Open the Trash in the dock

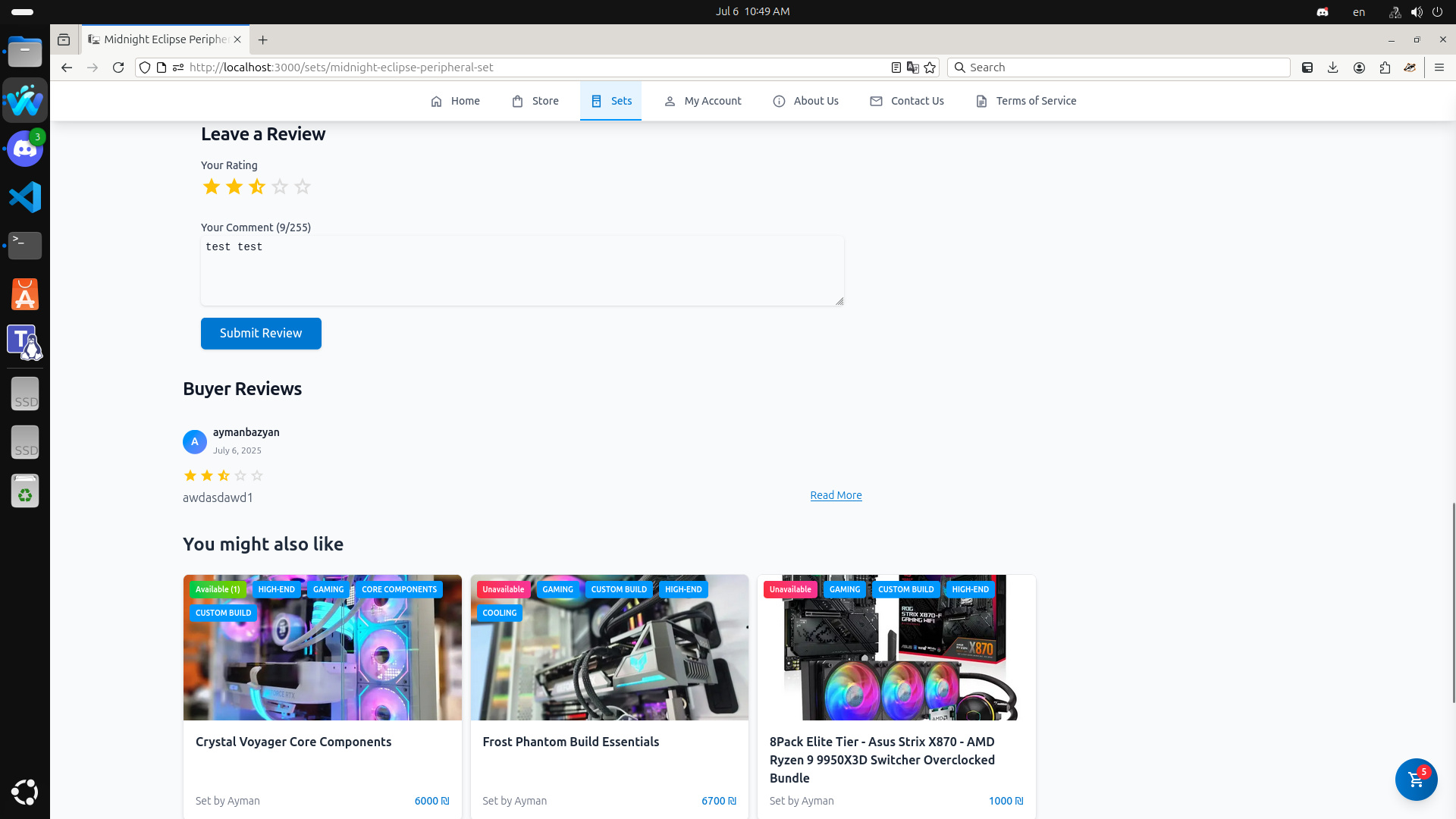pyautogui.click(x=25, y=491)
